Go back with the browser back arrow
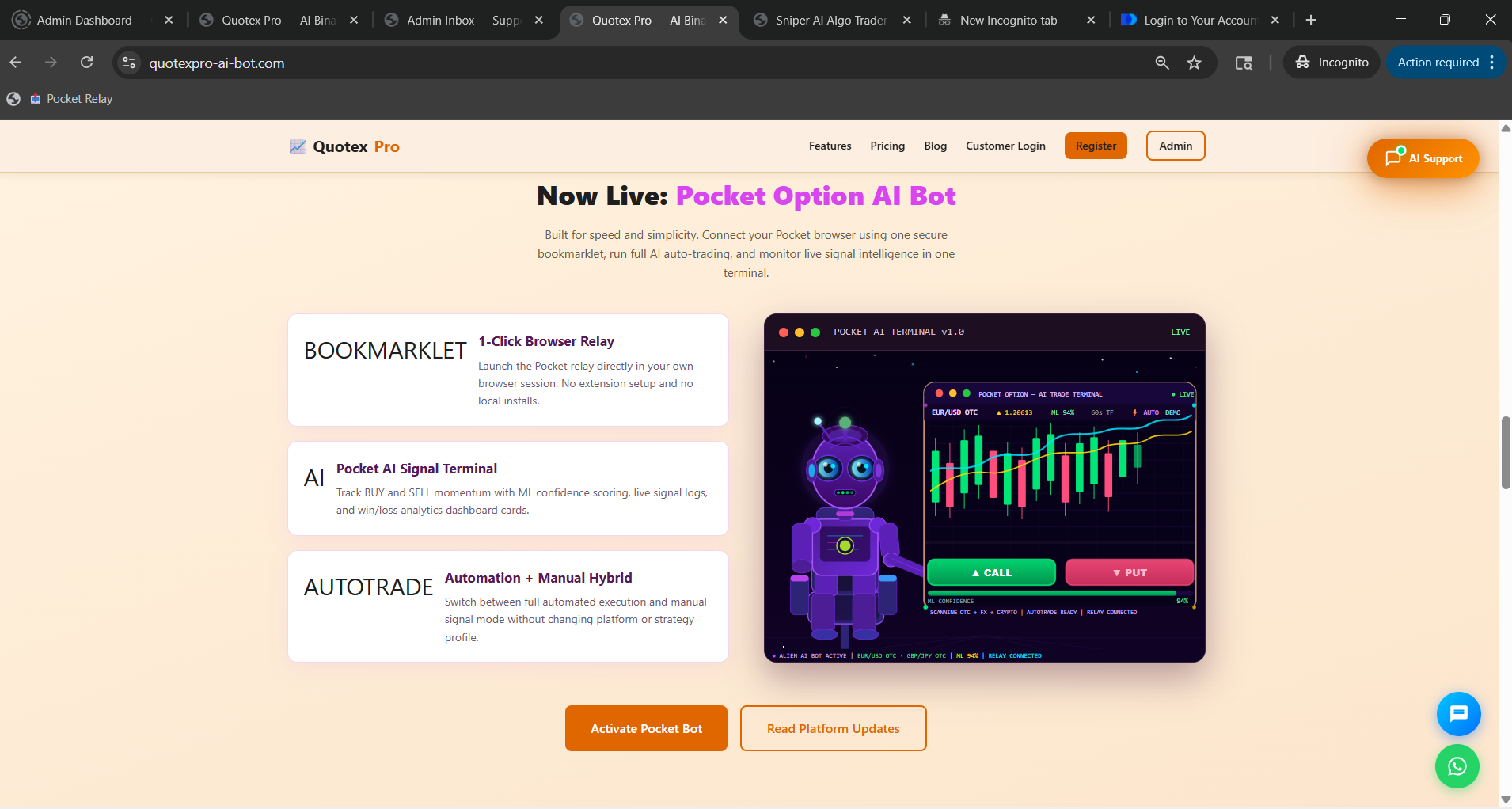The image size is (1512, 809). pyautogui.click(x=16, y=63)
